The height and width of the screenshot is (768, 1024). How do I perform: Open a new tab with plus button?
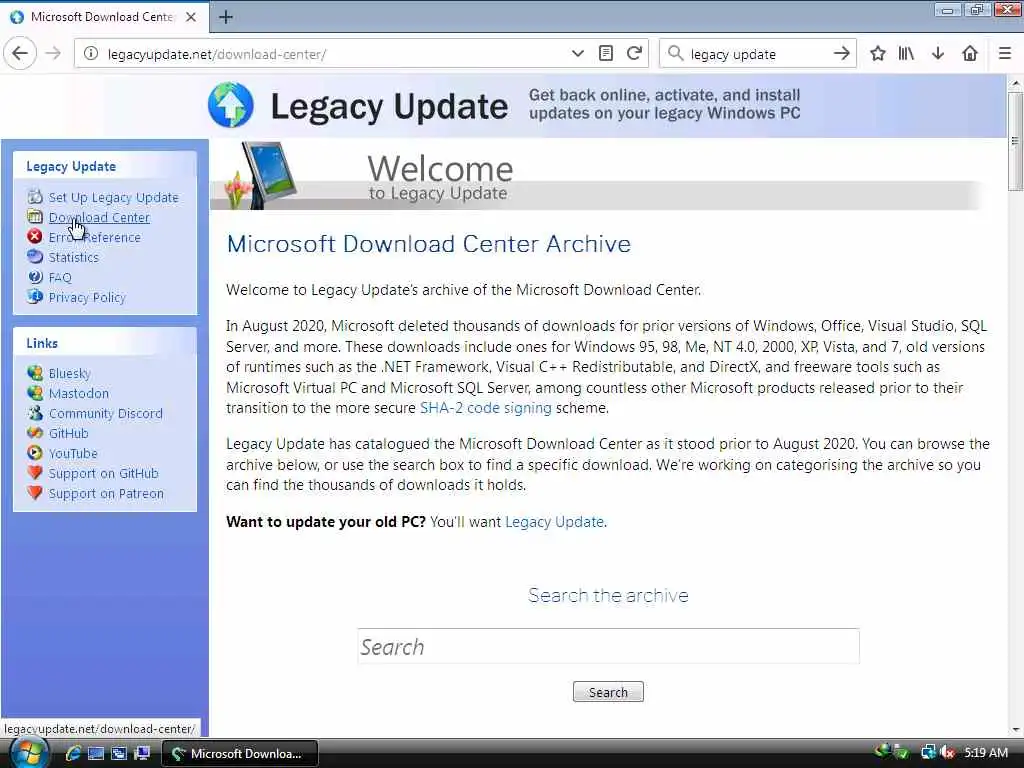226,17
